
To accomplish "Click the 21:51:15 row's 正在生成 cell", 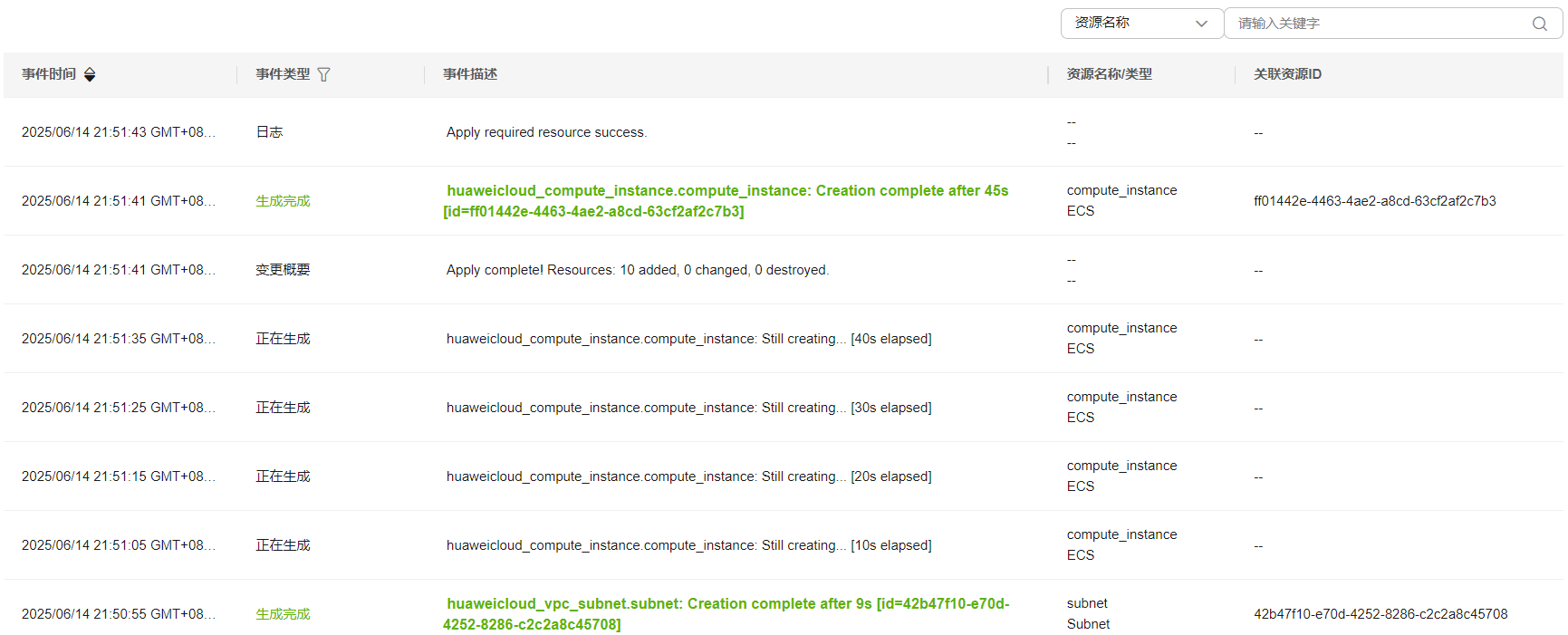I will (x=283, y=476).
